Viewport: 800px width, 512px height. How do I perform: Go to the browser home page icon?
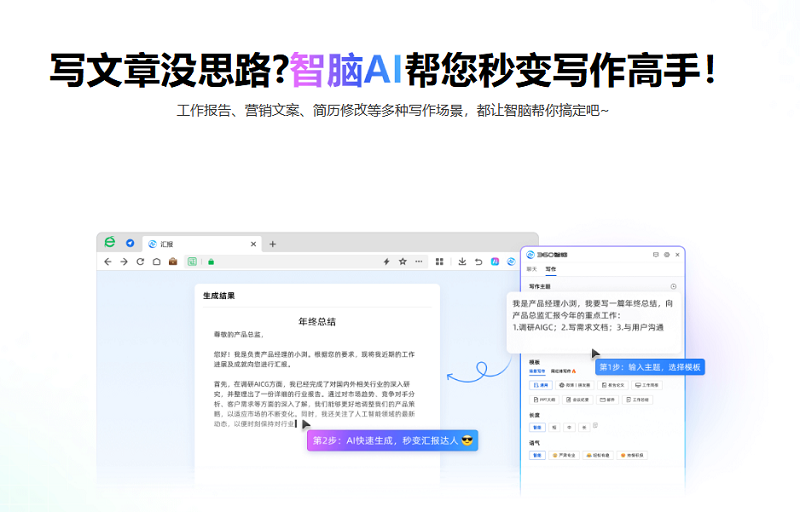(156, 262)
